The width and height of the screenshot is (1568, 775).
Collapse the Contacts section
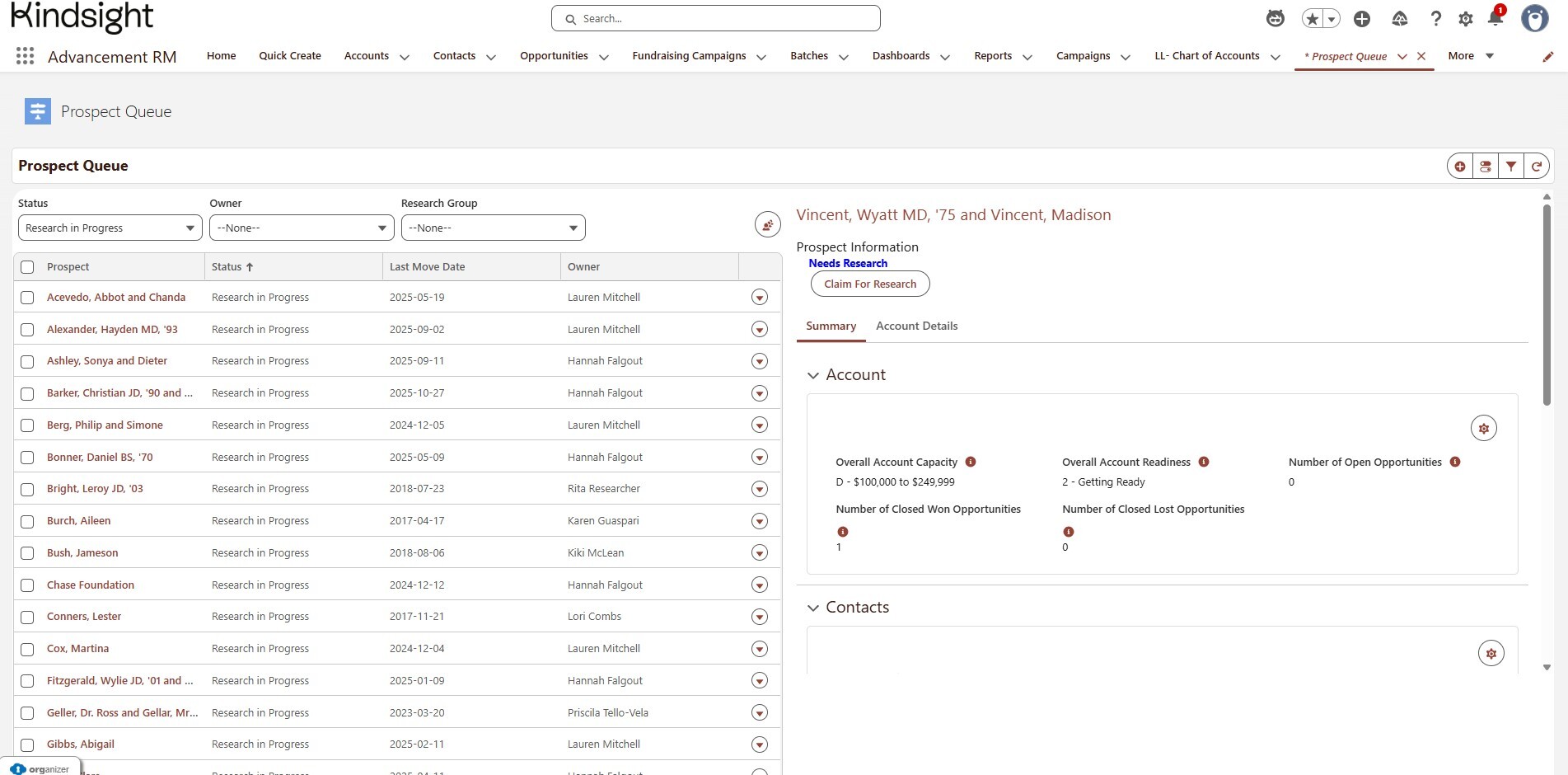click(x=813, y=608)
